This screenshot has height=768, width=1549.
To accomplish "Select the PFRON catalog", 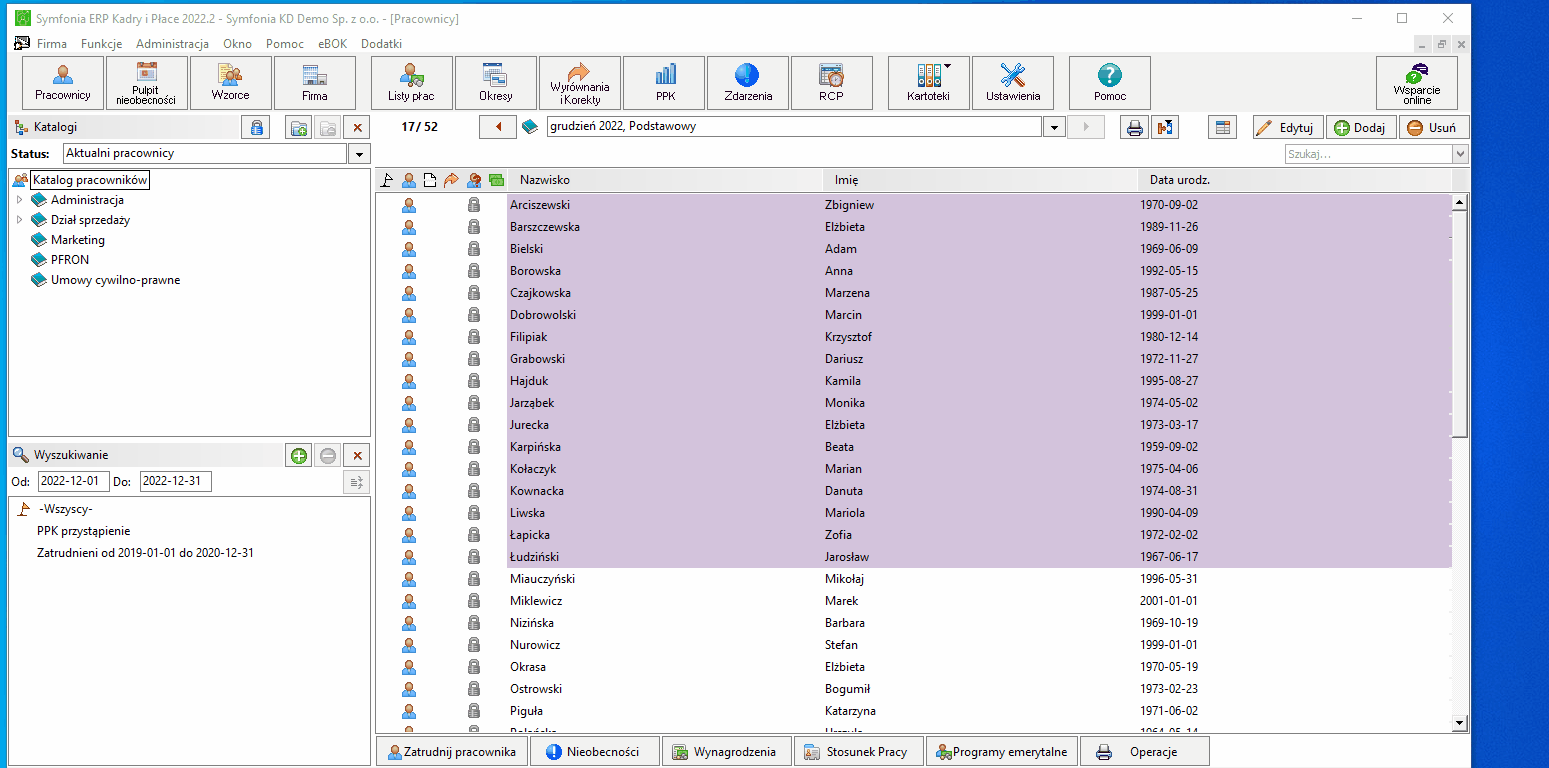I will pos(70,260).
